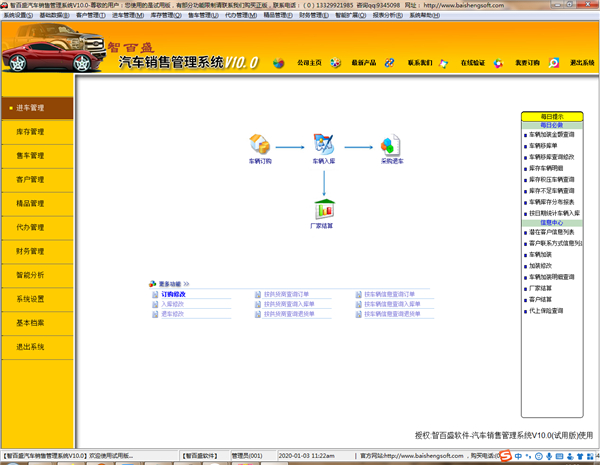600x465 pixels.
Task: Click the 订购修改 link
Action: tap(173, 294)
